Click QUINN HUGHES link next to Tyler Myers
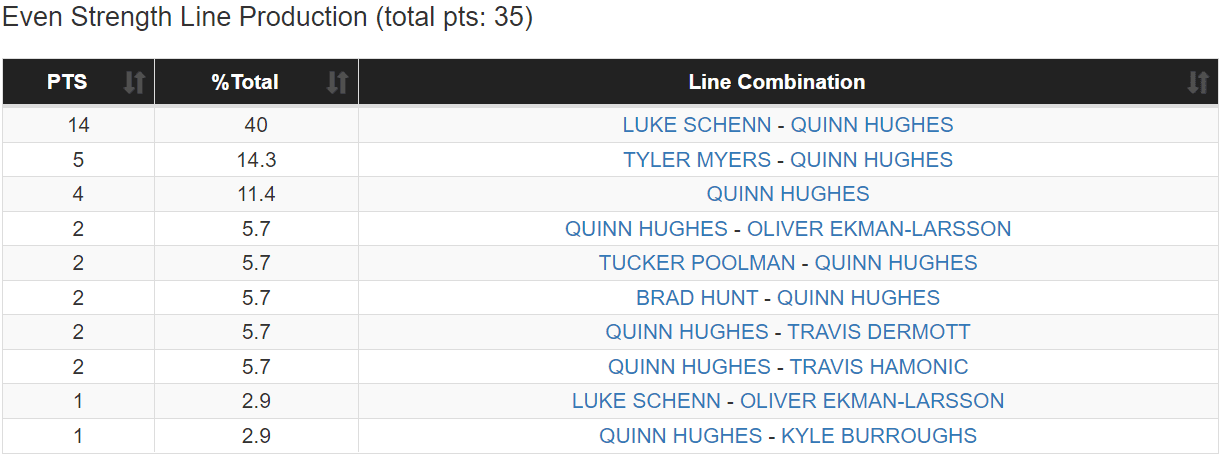Image resolution: width=1220 pixels, height=457 pixels. click(871, 160)
